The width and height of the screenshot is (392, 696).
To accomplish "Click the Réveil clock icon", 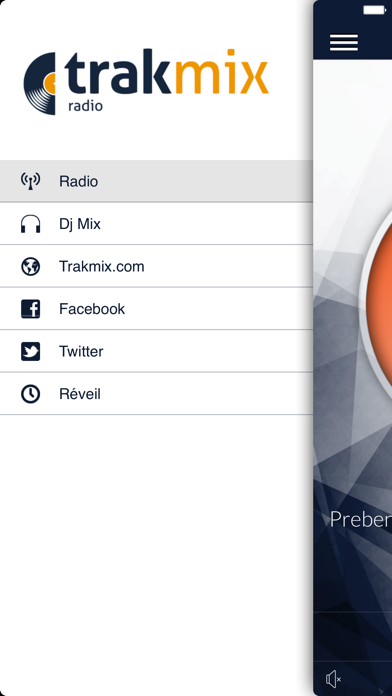I will (31, 394).
